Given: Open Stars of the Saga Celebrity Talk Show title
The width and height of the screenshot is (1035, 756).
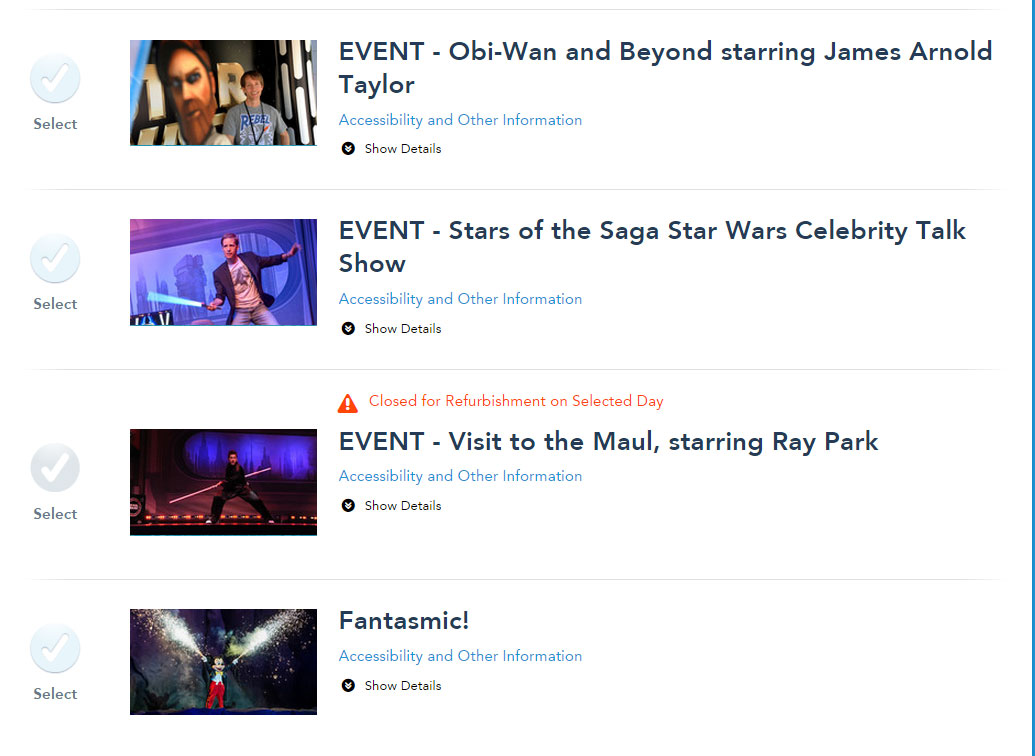Looking at the screenshot, I should click(652, 247).
